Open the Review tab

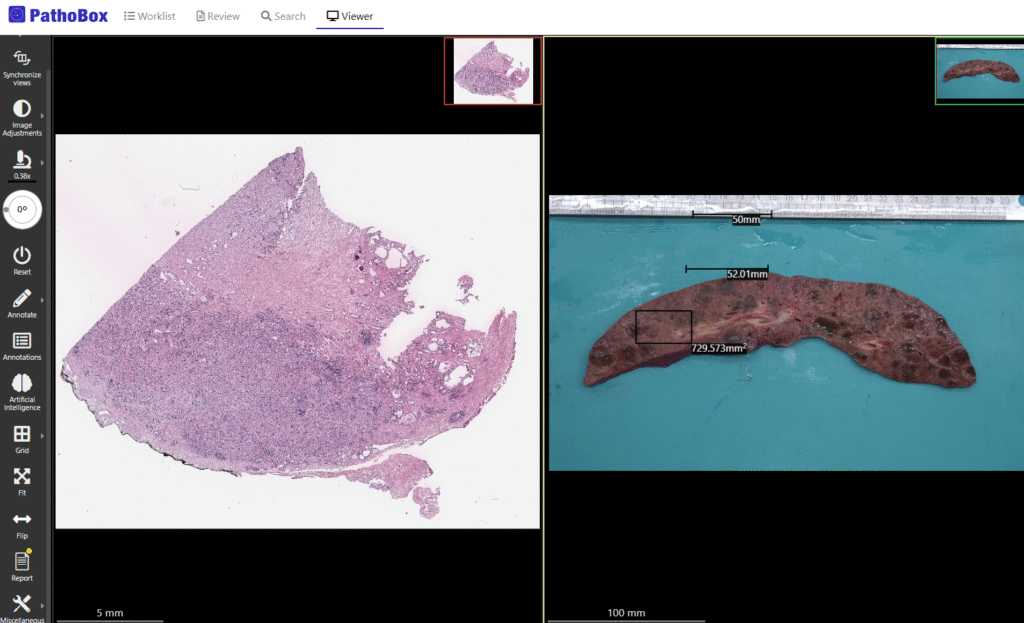(217, 15)
